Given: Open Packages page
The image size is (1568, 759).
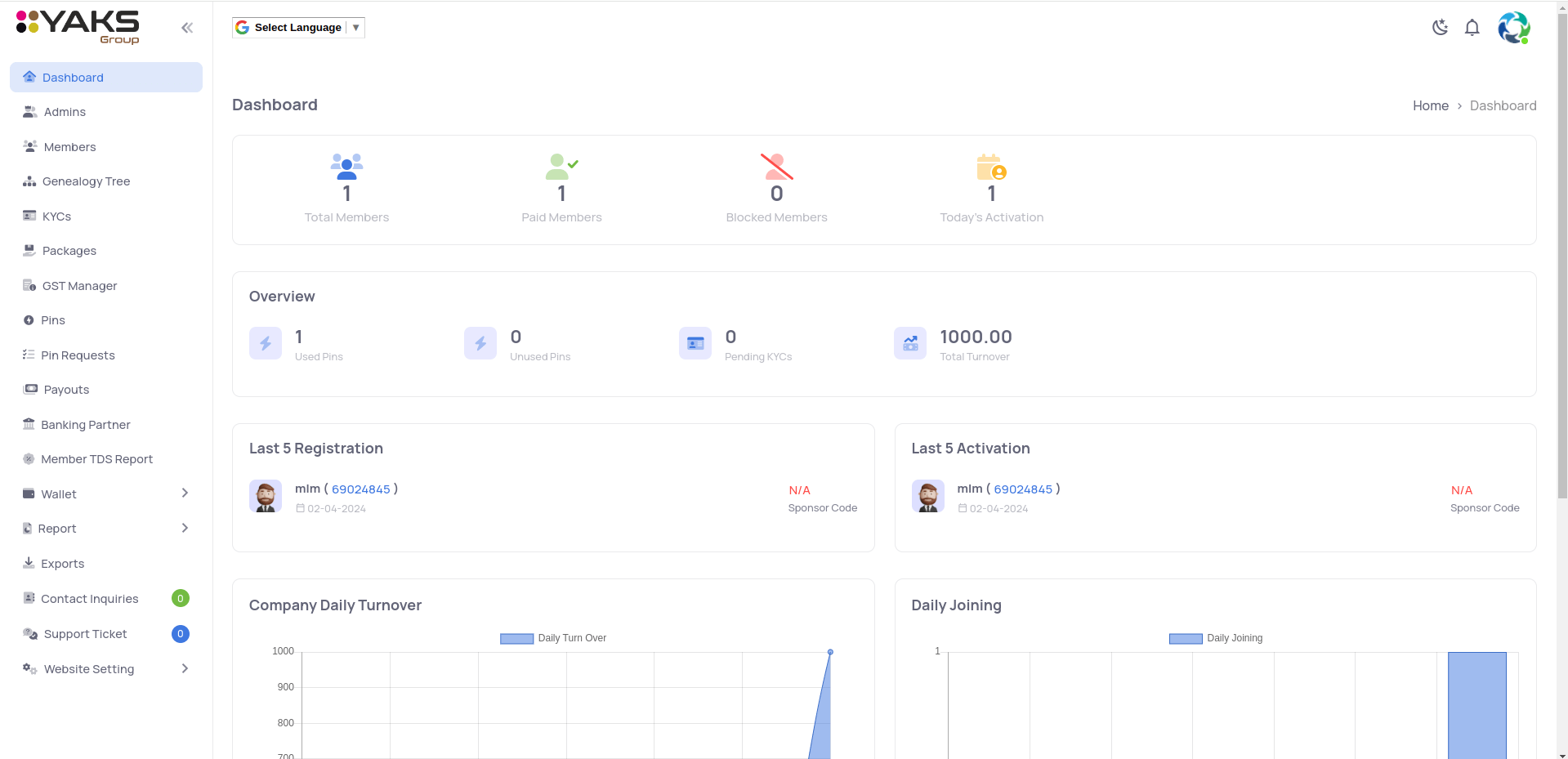Looking at the screenshot, I should click(x=106, y=251).
